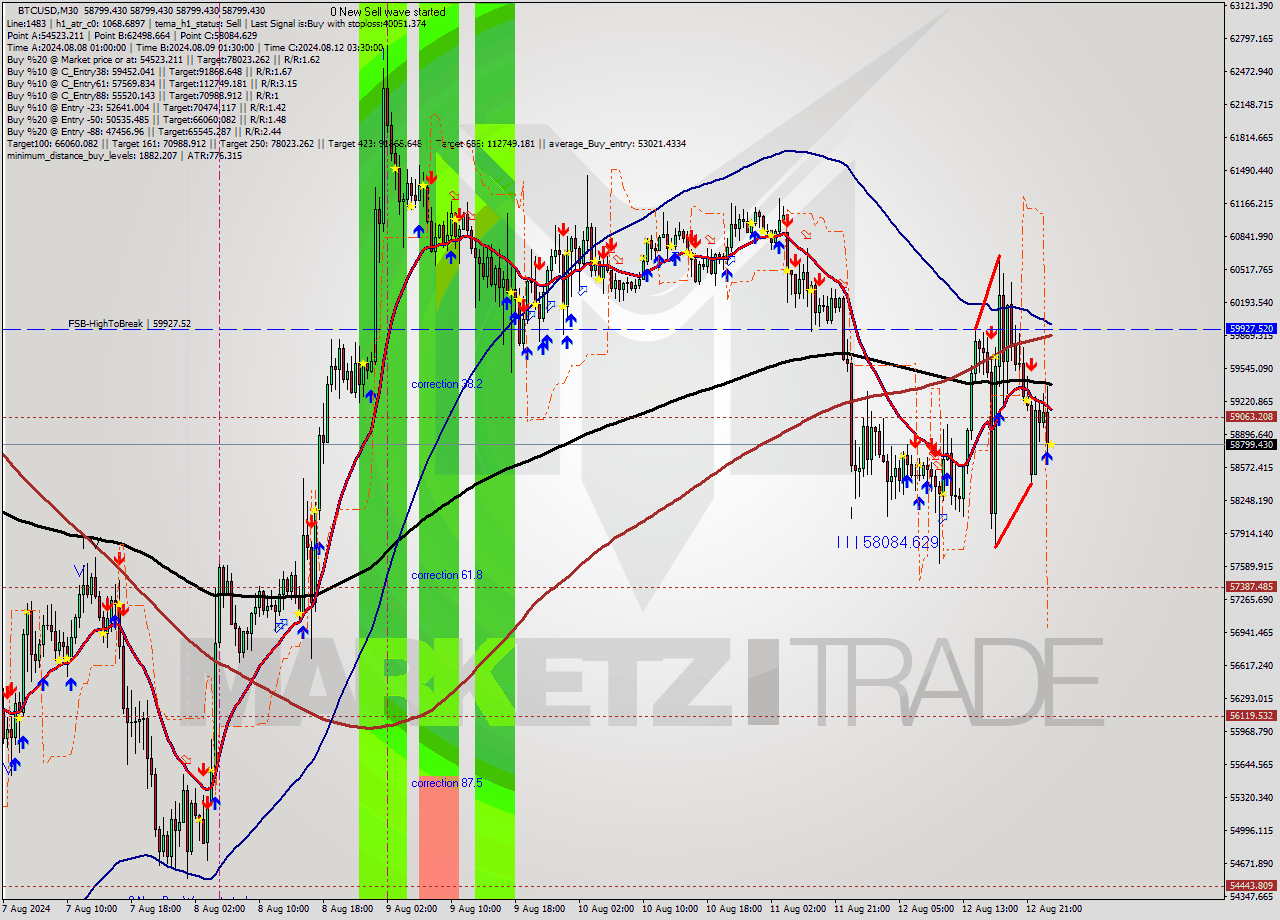1280x920 pixels.
Task: Select the 'Buy %10 @ C_Entry38: 59452.041' line
Action: (149, 72)
